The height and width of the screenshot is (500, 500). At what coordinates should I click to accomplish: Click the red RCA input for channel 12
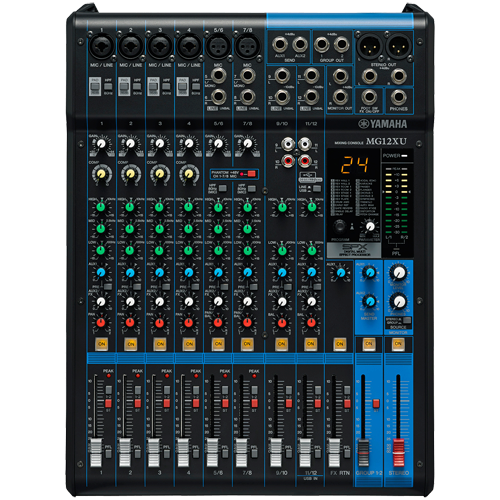click(x=305, y=161)
